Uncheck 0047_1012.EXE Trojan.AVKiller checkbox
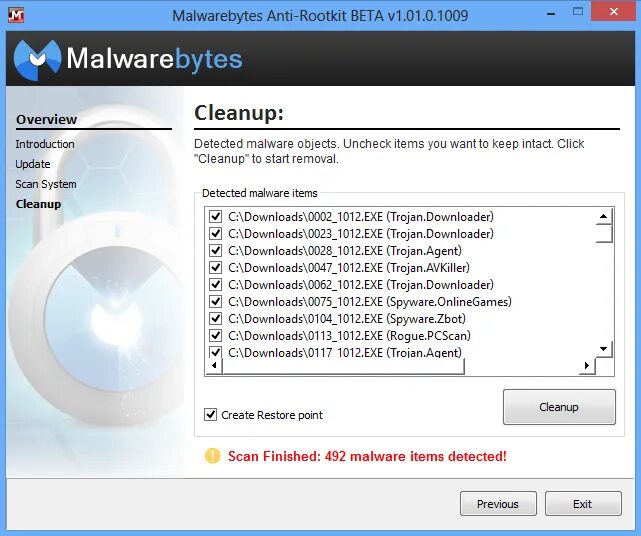 point(215,267)
